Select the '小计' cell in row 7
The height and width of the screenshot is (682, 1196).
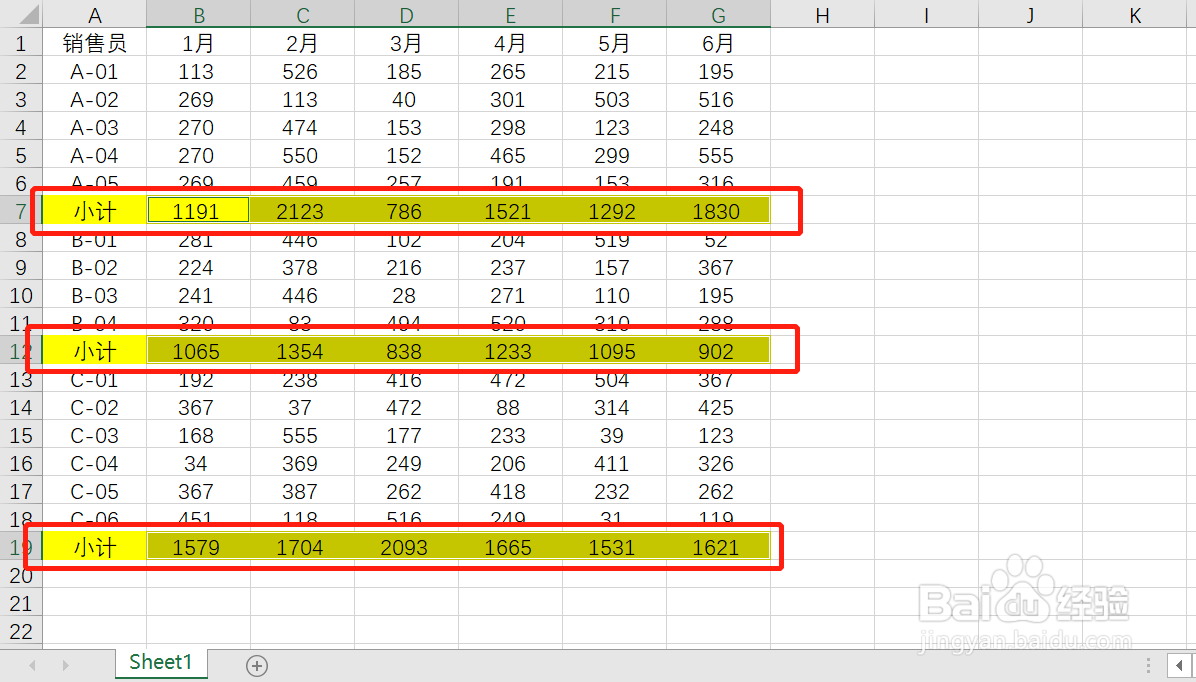click(x=95, y=211)
